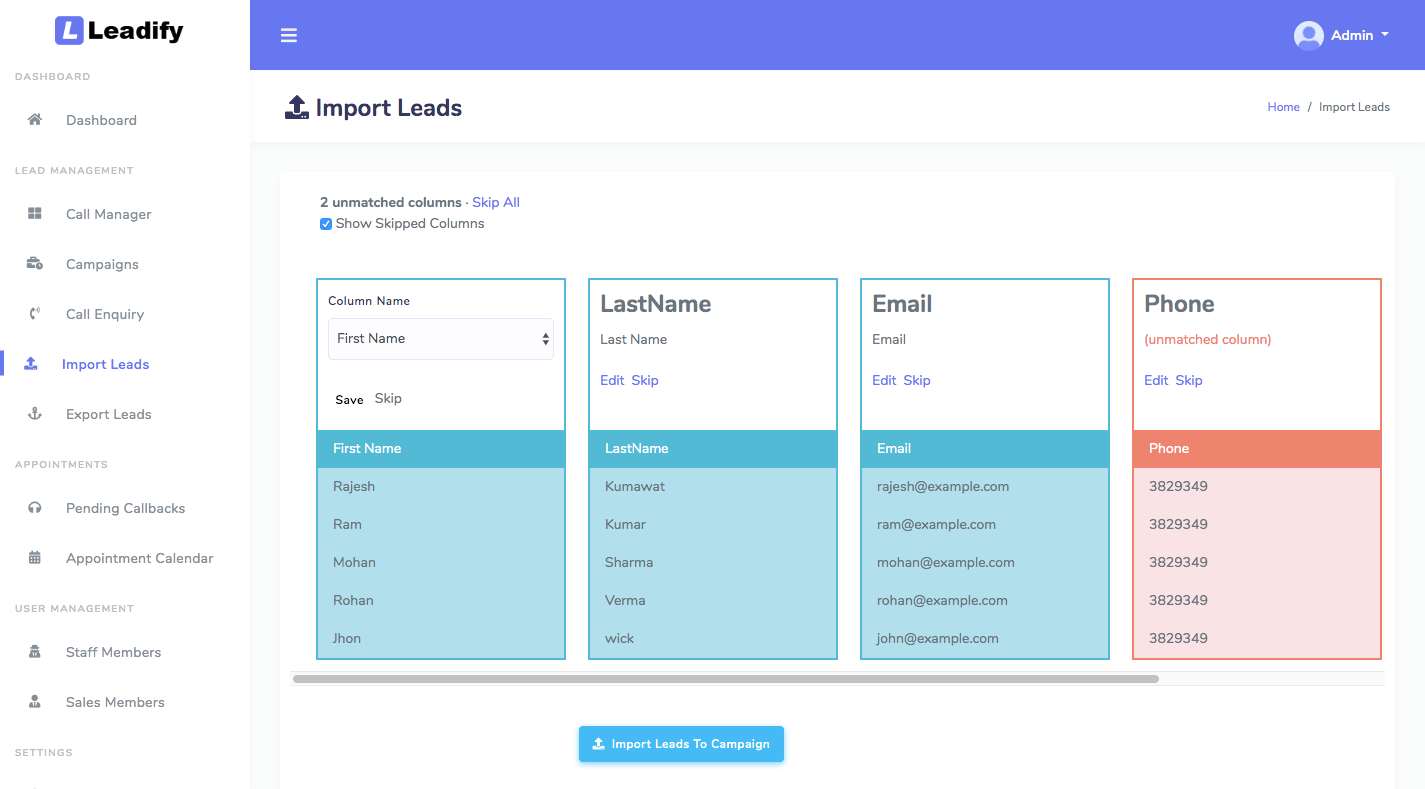Edit the Email column mapping
Image resolution: width=1425 pixels, height=789 pixels.
(x=884, y=380)
